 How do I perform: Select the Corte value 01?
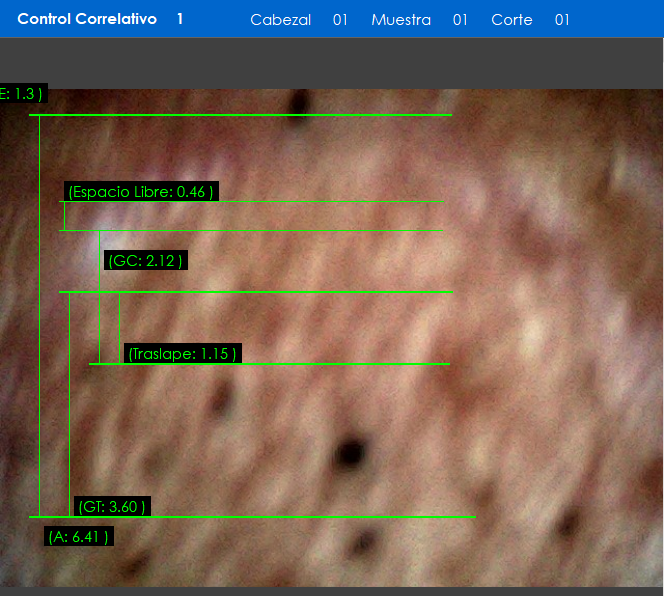[562, 20]
